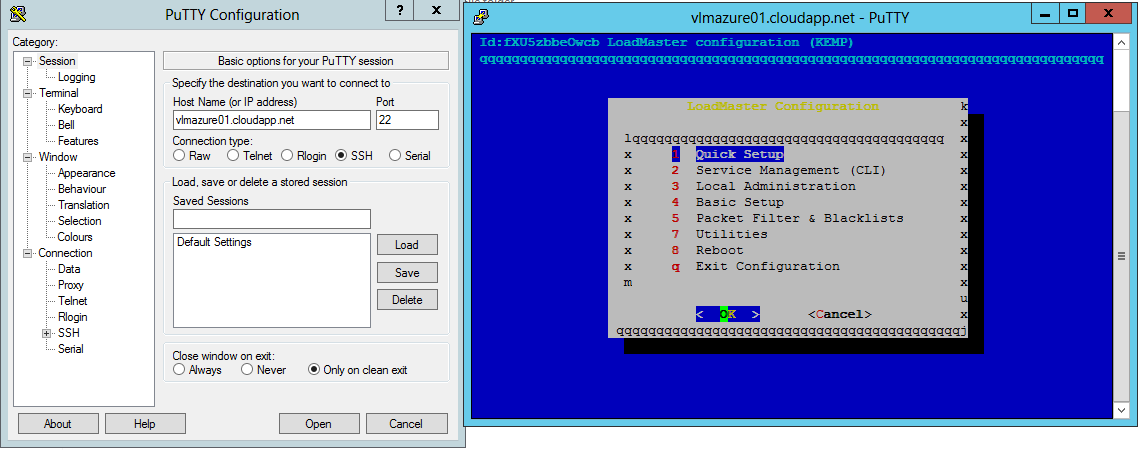
Task: Click the PuTTY terminal window title icon
Action: (479, 15)
